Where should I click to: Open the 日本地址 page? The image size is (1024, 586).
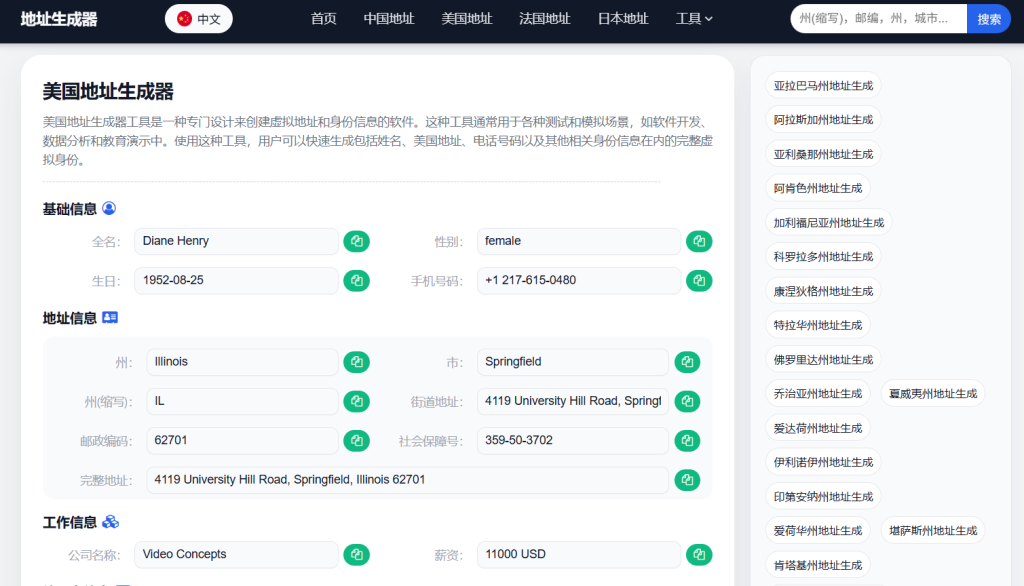coord(622,18)
